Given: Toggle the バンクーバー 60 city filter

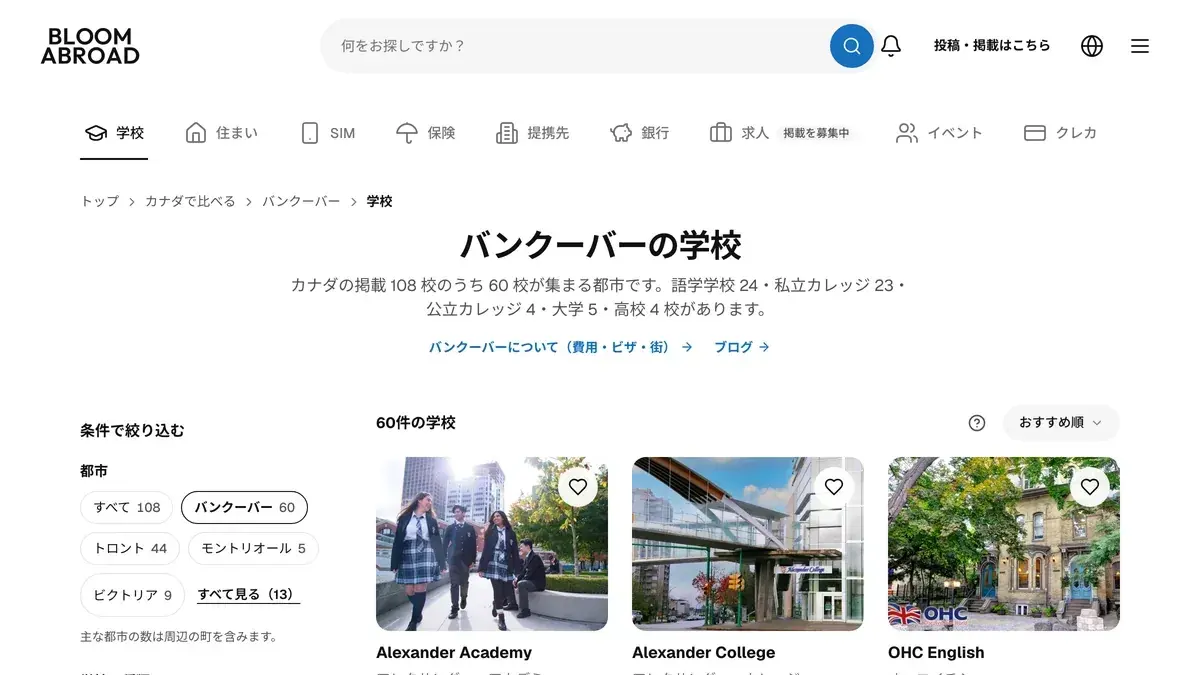Looking at the screenshot, I should pyautogui.click(x=244, y=507).
